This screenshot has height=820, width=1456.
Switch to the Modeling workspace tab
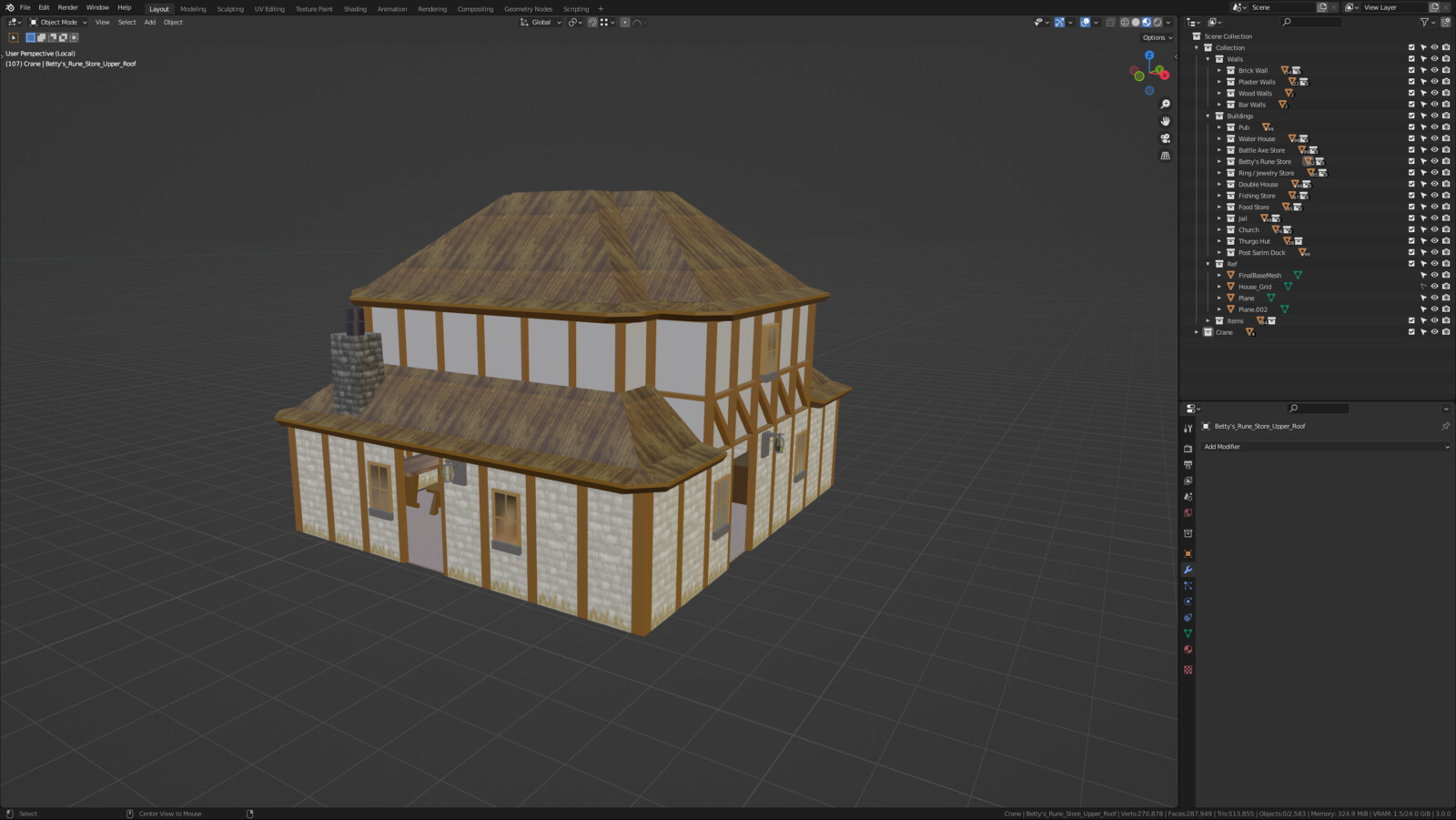pyautogui.click(x=193, y=9)
